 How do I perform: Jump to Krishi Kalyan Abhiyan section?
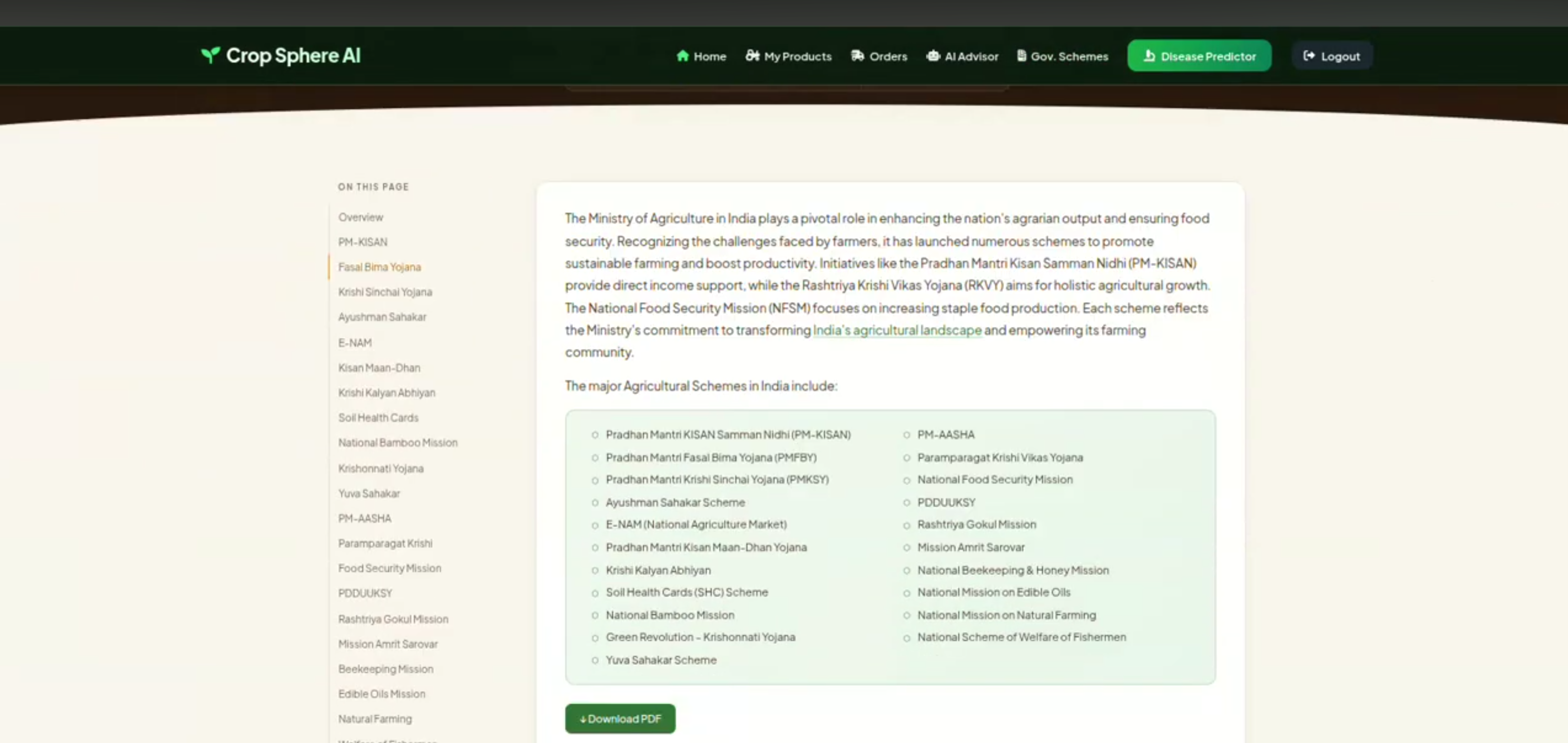[x=387, y=392]
